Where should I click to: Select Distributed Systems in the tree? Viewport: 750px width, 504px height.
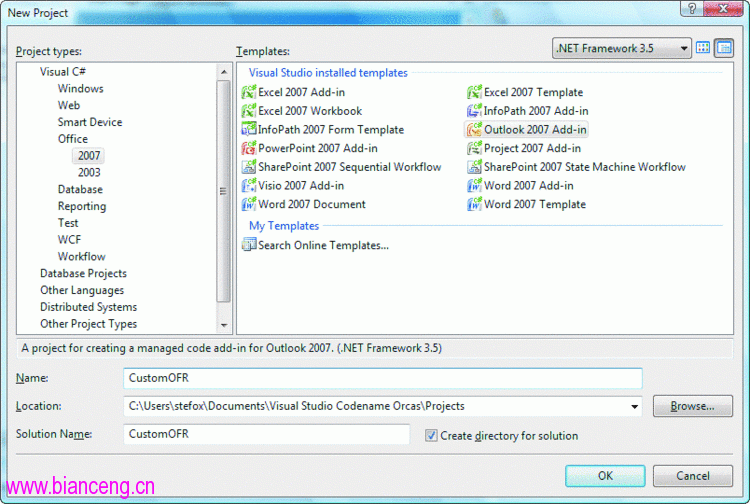(x=88, y=307)
